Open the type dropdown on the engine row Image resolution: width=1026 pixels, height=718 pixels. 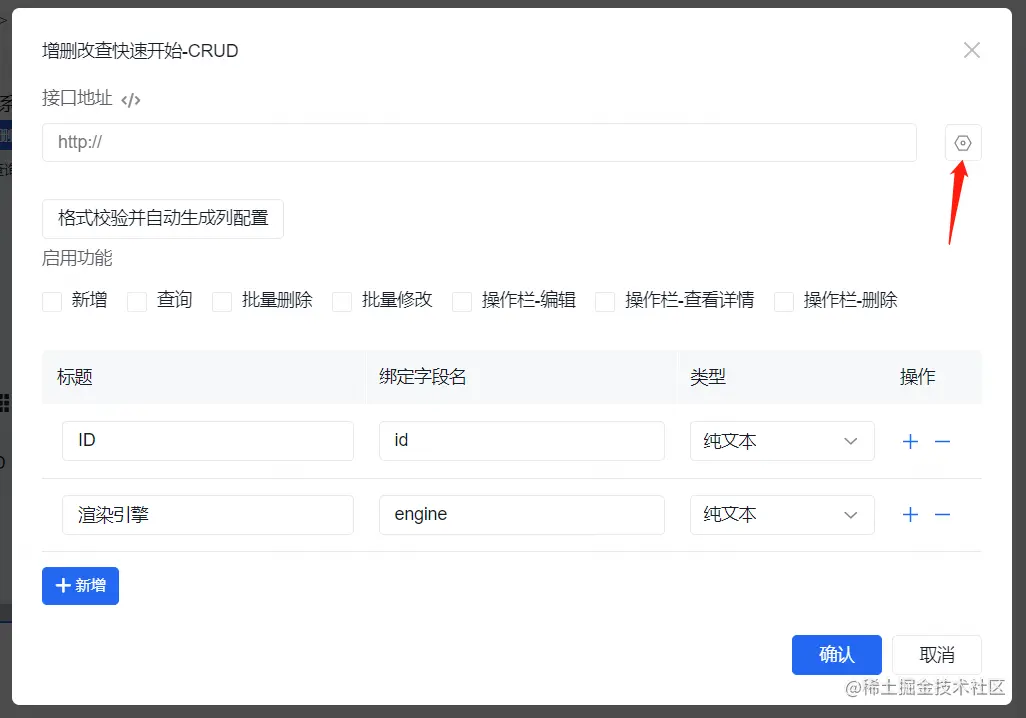click(x=782, y=514)
